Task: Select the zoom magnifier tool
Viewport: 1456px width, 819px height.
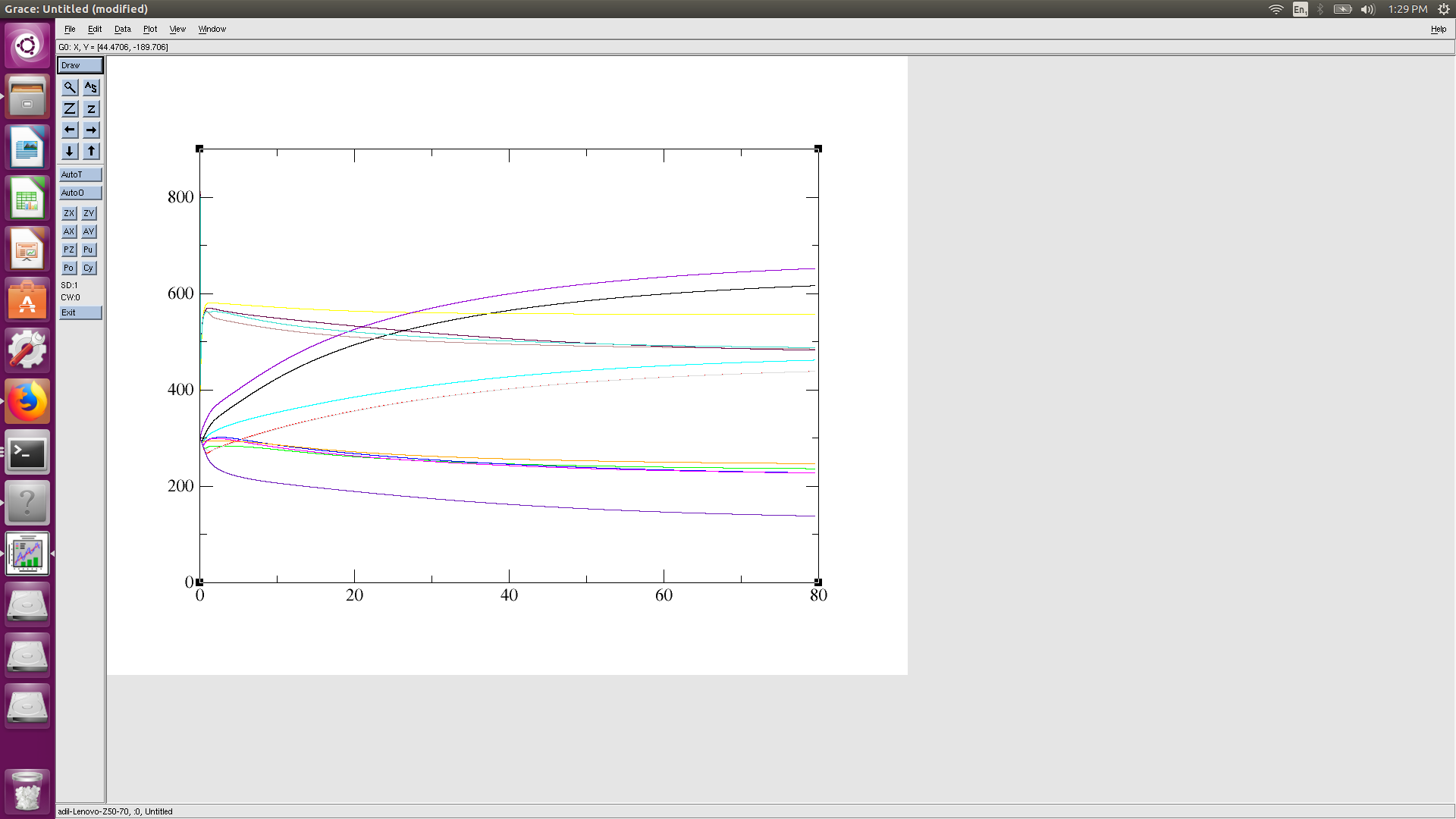Action: tap(69, 87)
